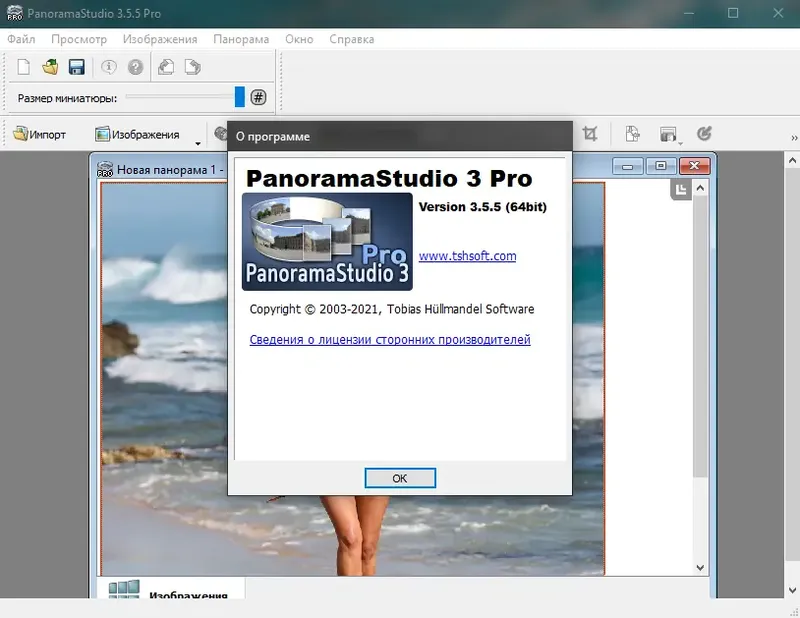Open the Справка menu
Screen dimensions: 800x618
[351, 38]
